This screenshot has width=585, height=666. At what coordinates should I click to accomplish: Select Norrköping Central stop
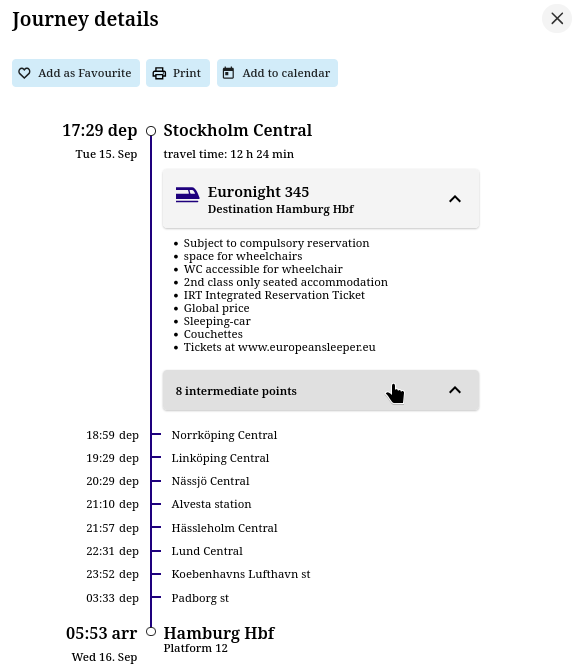[224, 435]
